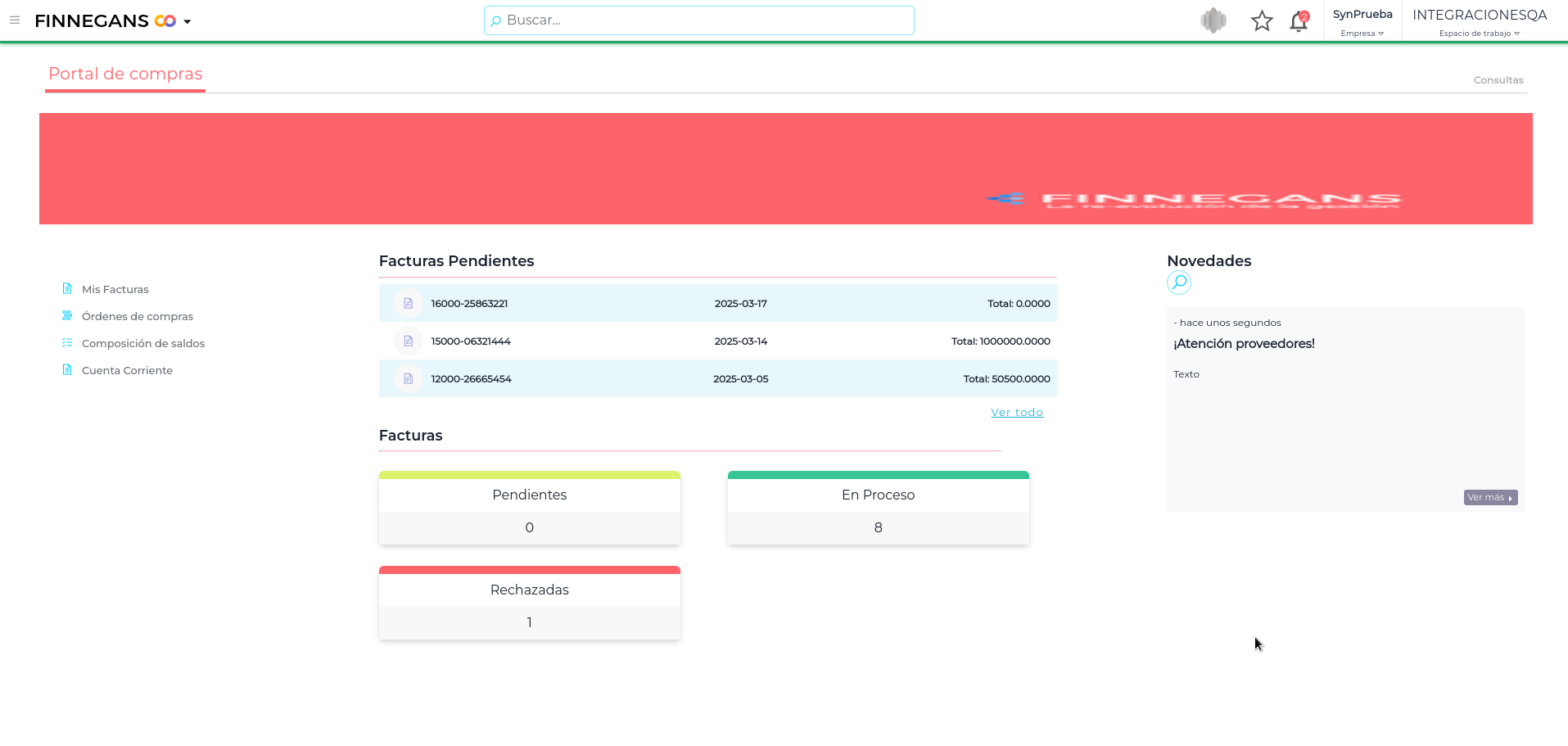Click the Buscar search field
Viewport: 1568px width, 746px height.
(x=699, y=20)
